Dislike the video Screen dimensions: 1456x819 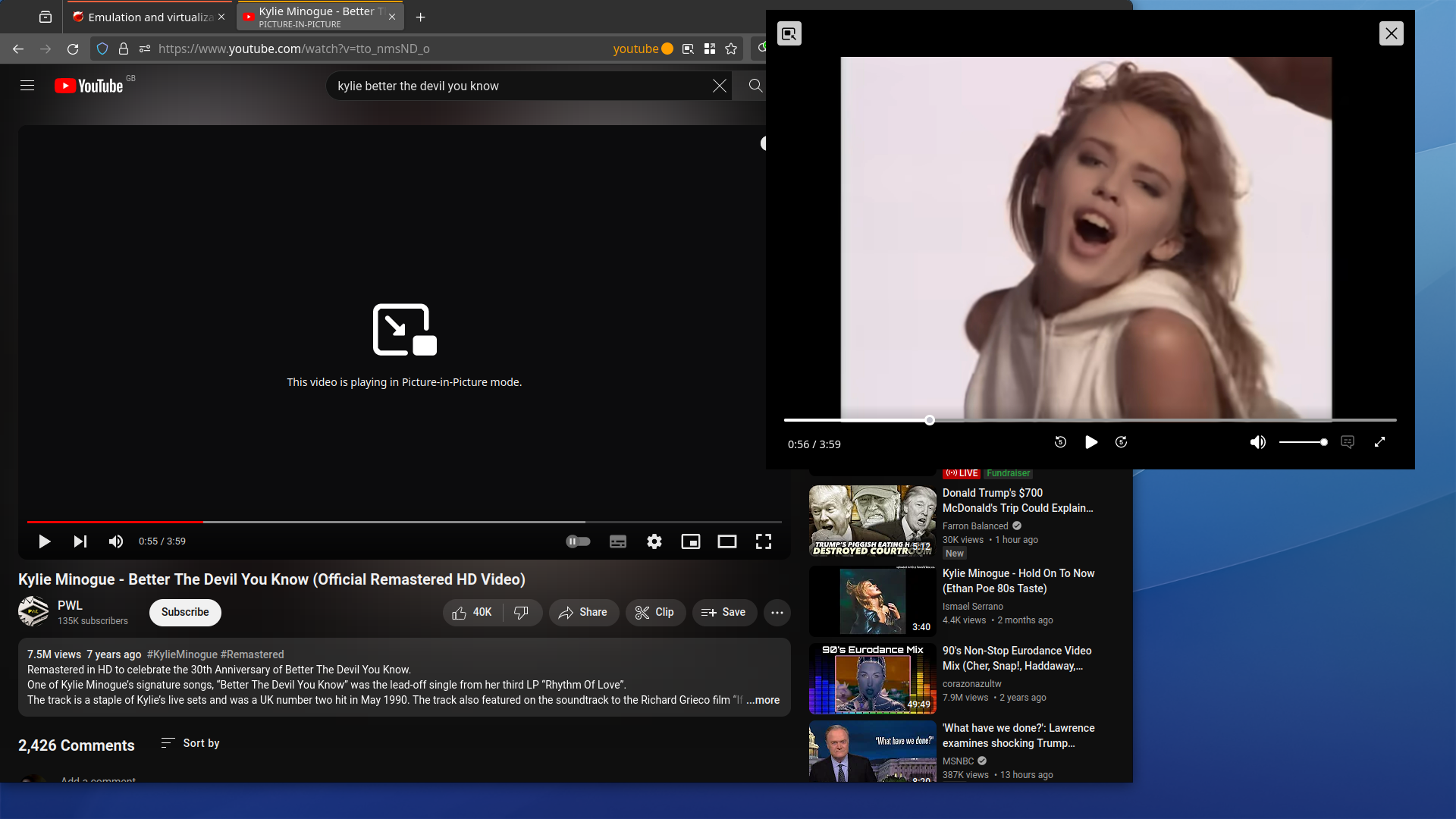click(522, 612)
